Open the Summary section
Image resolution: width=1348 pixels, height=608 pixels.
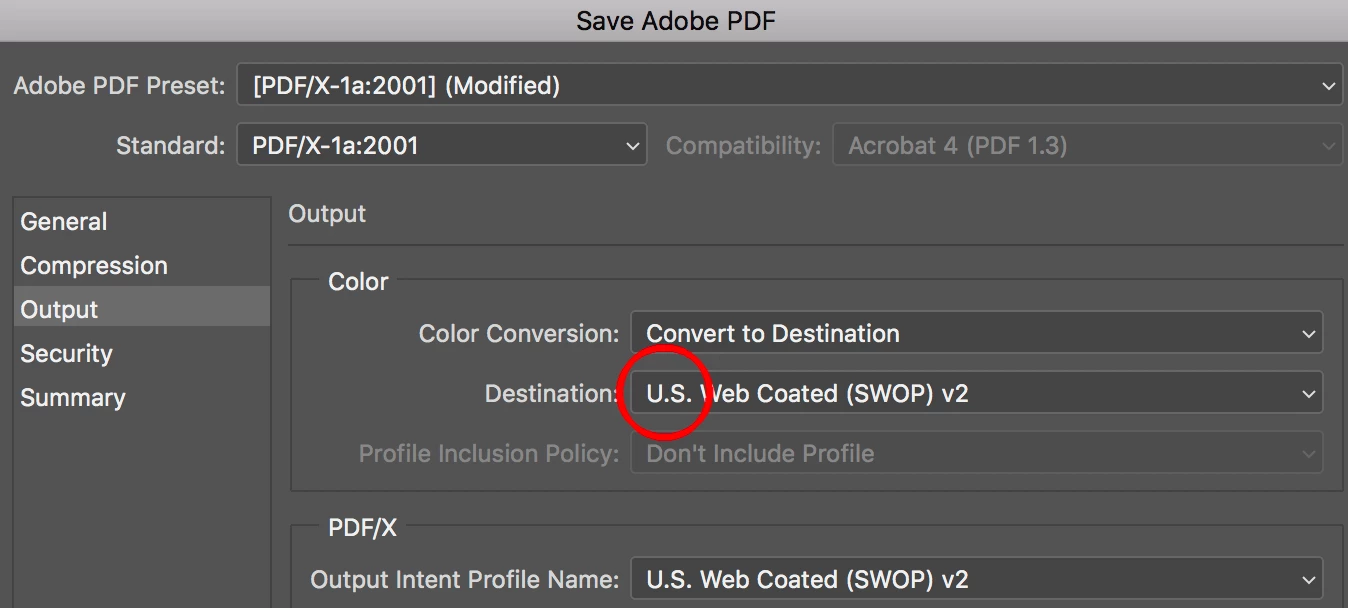(73, 398)
